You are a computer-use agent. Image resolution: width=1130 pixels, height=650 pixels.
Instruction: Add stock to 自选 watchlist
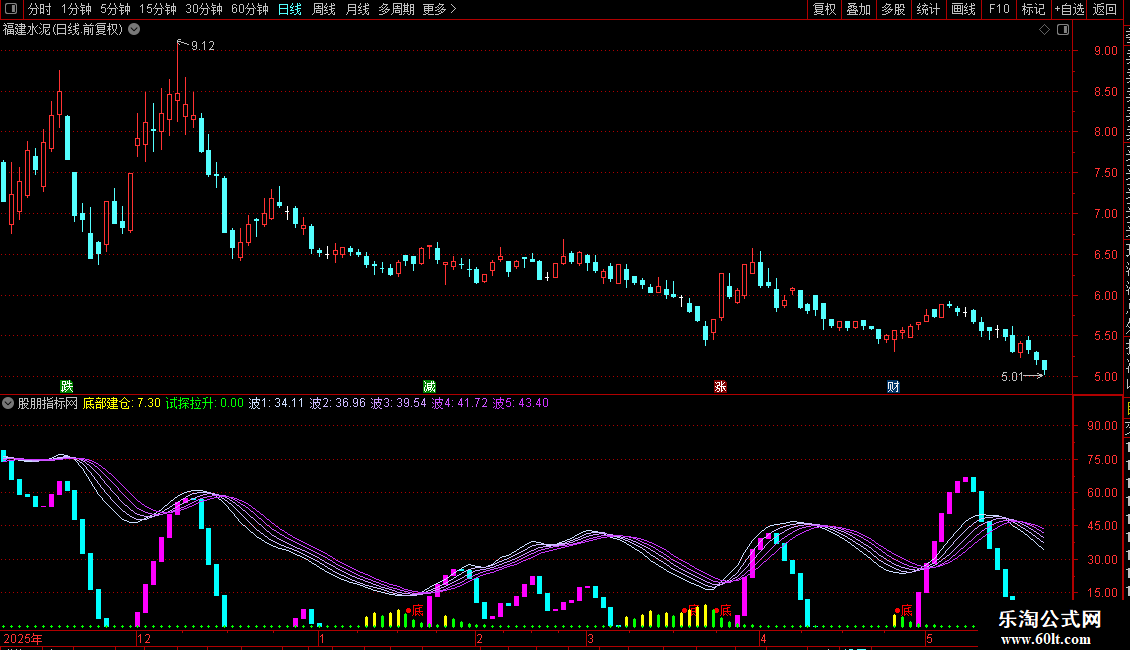pos(1069,9)
